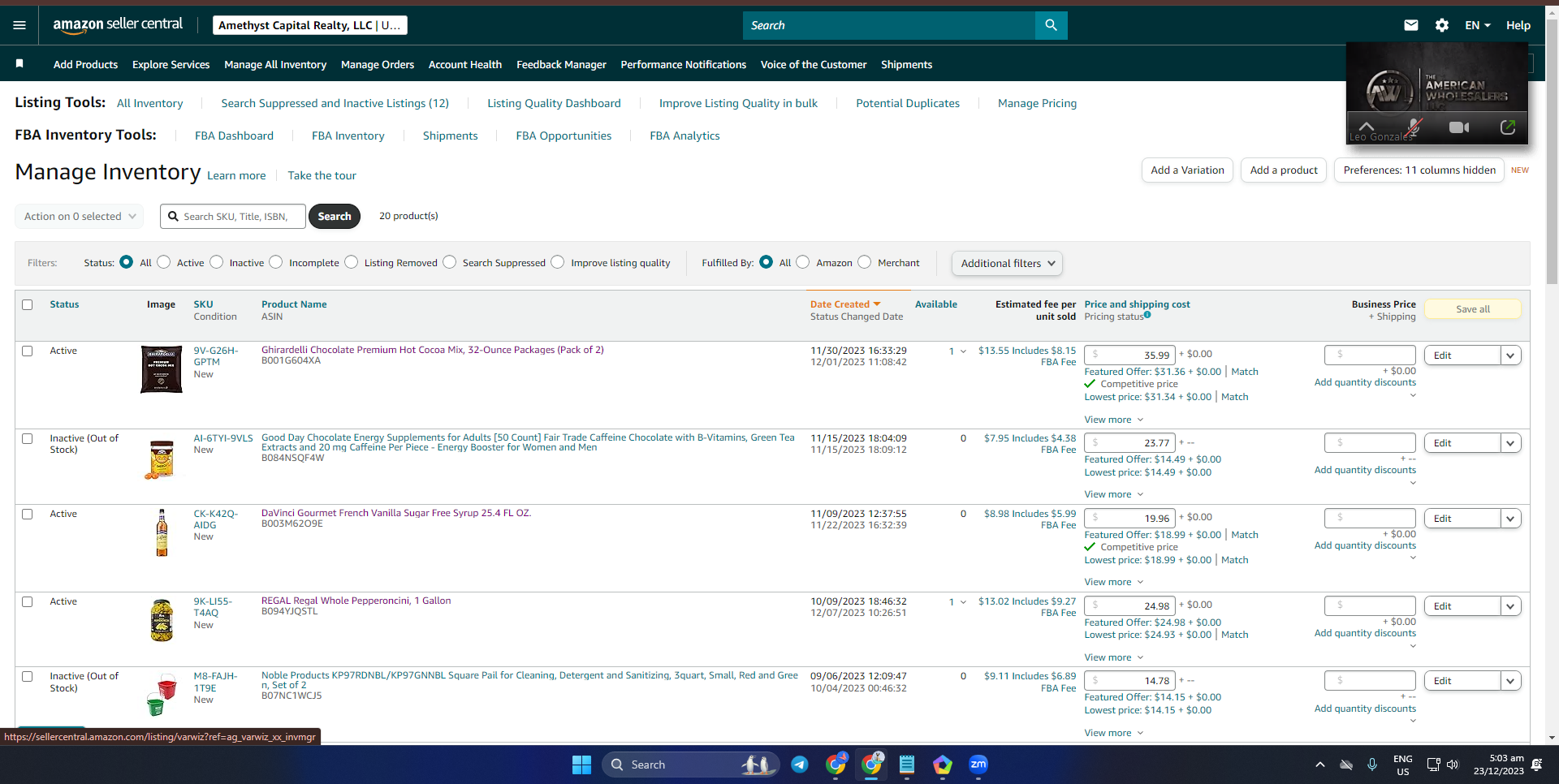Open the Amethyst Capital Realty account switcher
This screenshot has height=784, width=1559.
(309, 25)
